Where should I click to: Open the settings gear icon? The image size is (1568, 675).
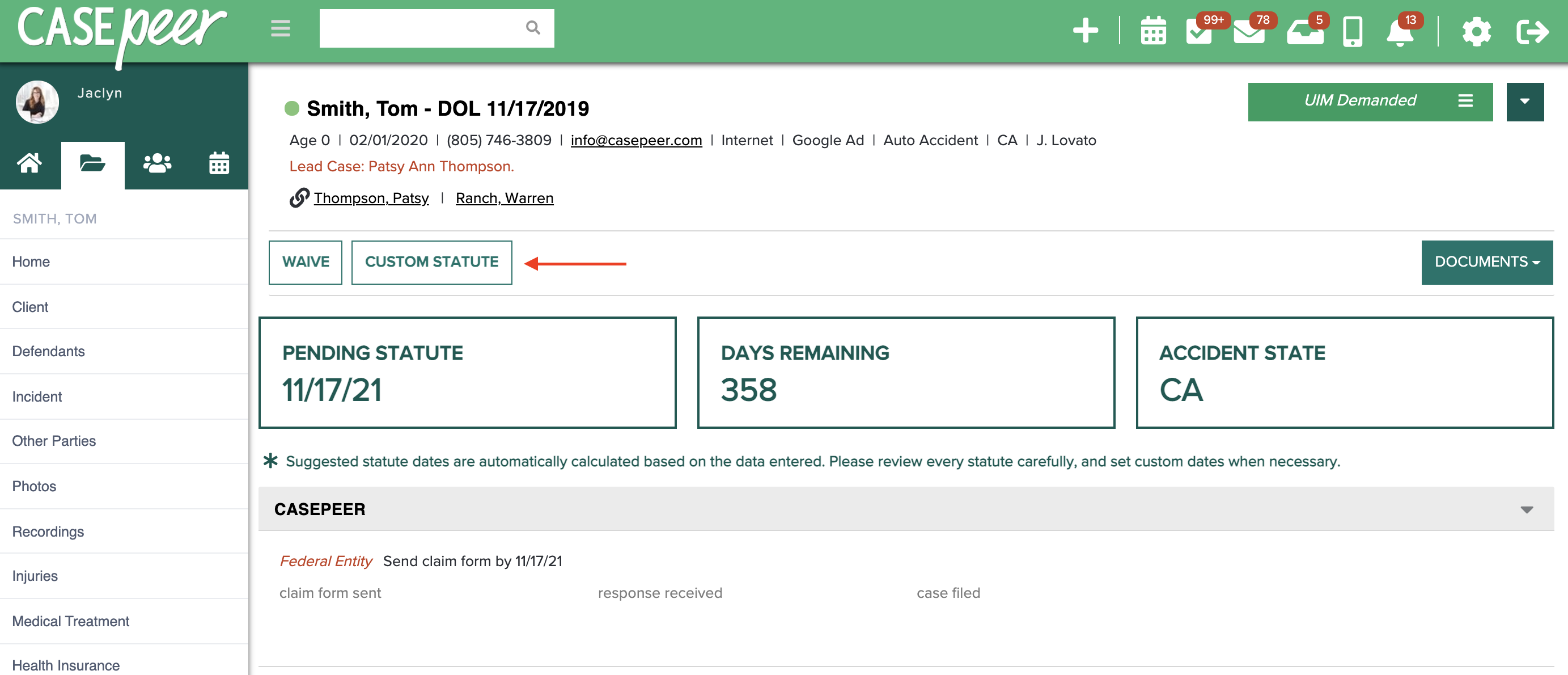click(1476, 31)
